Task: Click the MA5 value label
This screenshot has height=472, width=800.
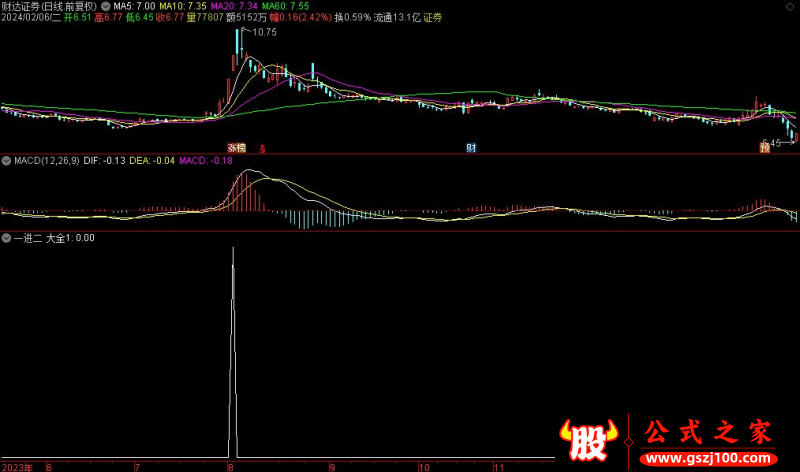Action: (x=135, y=6)
